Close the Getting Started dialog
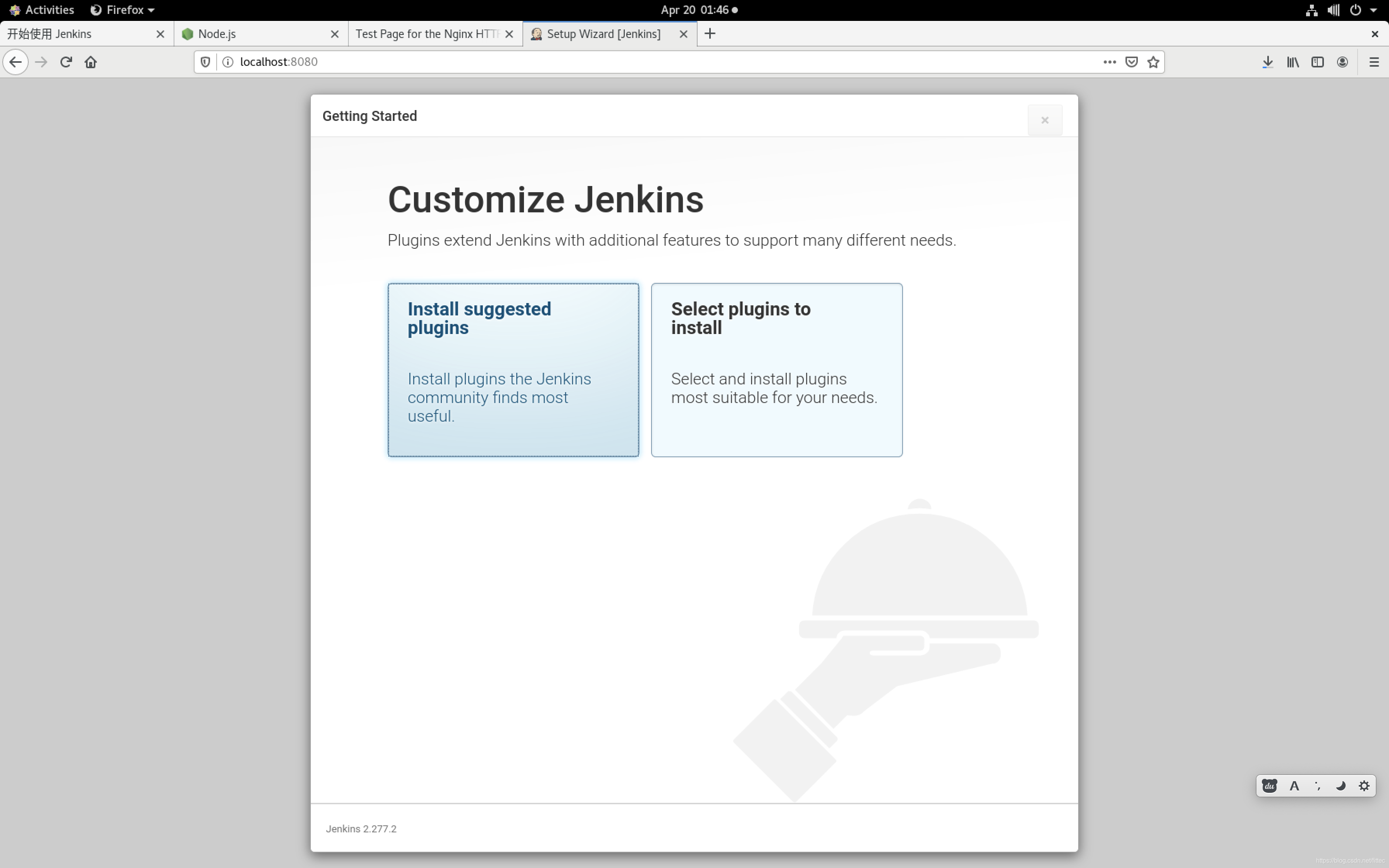This screenshot has height=868, width=1389. [1044, 120]
